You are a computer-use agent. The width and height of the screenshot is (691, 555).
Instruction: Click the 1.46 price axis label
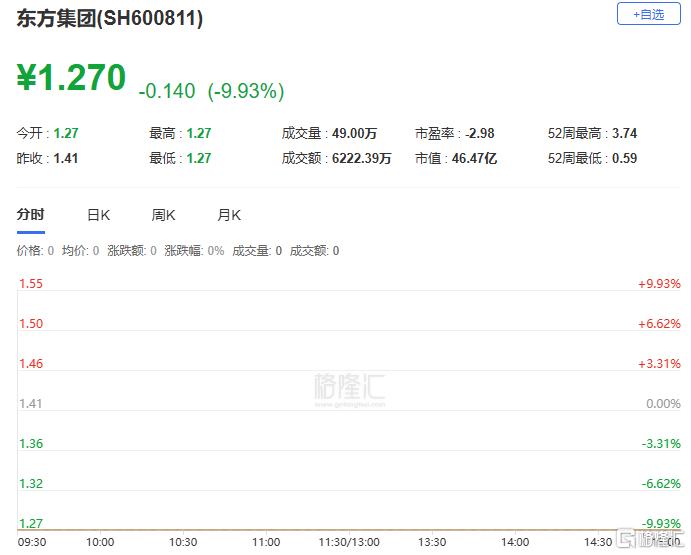click(31, 364)
